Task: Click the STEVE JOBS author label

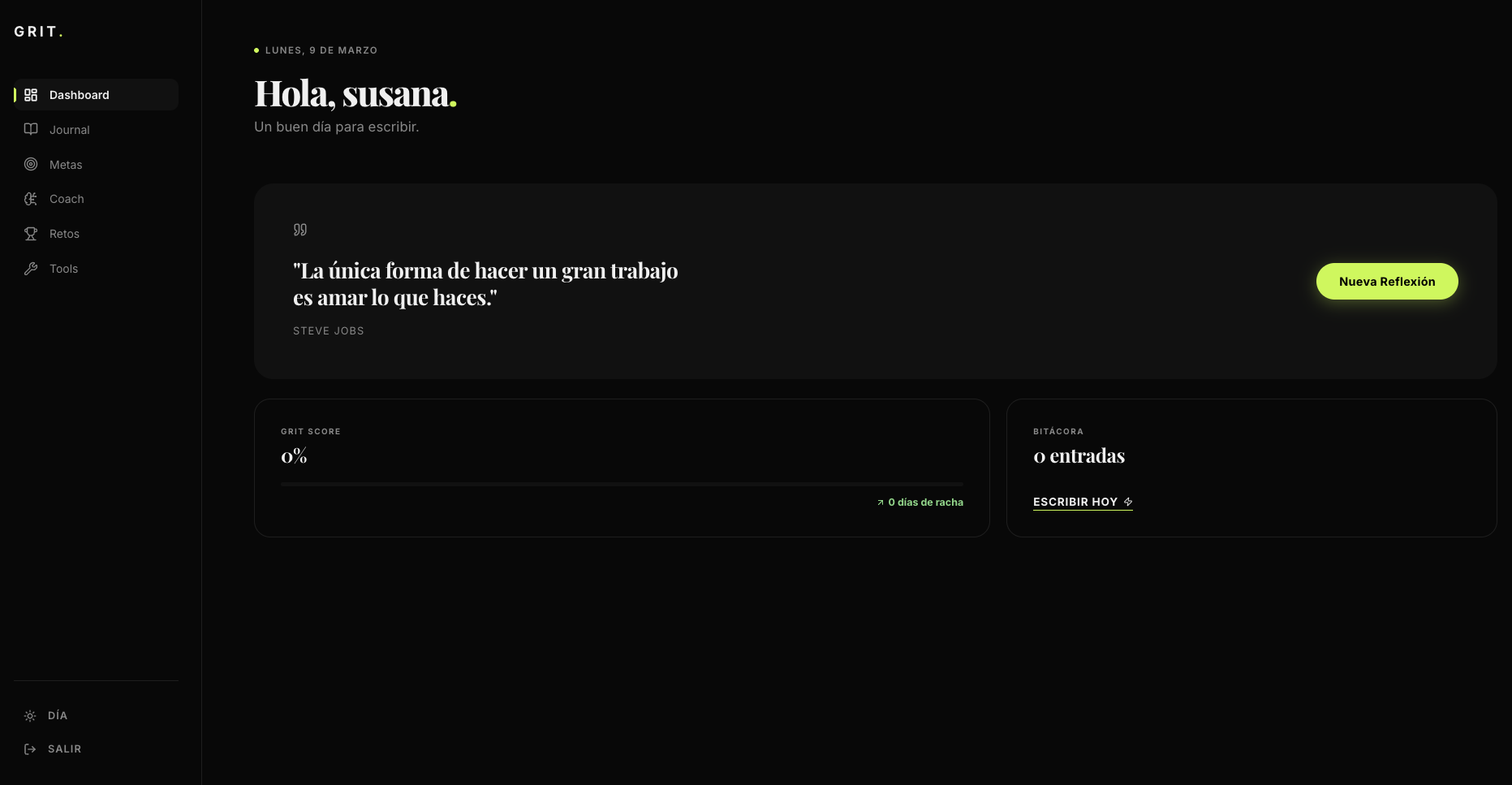Action: click(328, 330)
